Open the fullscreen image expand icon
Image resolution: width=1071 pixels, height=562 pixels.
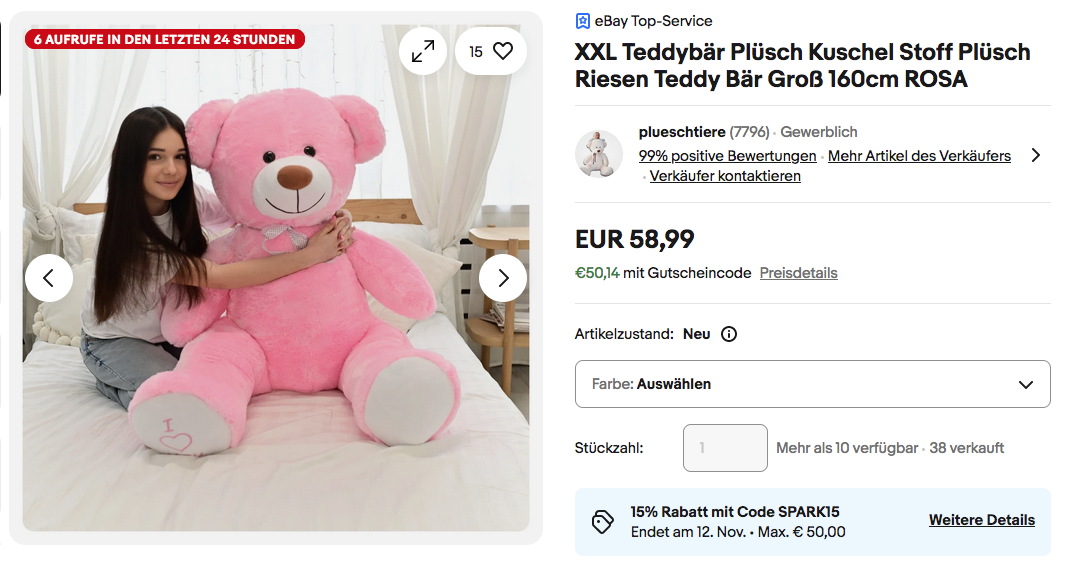click(423, 51)
